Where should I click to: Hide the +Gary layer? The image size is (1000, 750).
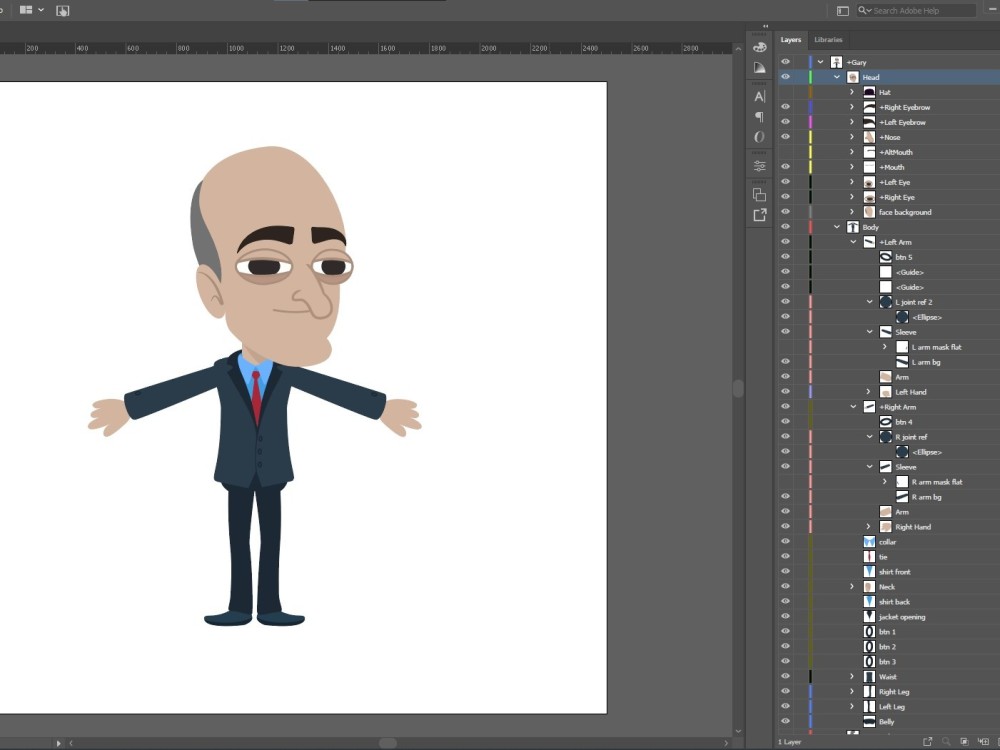786,62
